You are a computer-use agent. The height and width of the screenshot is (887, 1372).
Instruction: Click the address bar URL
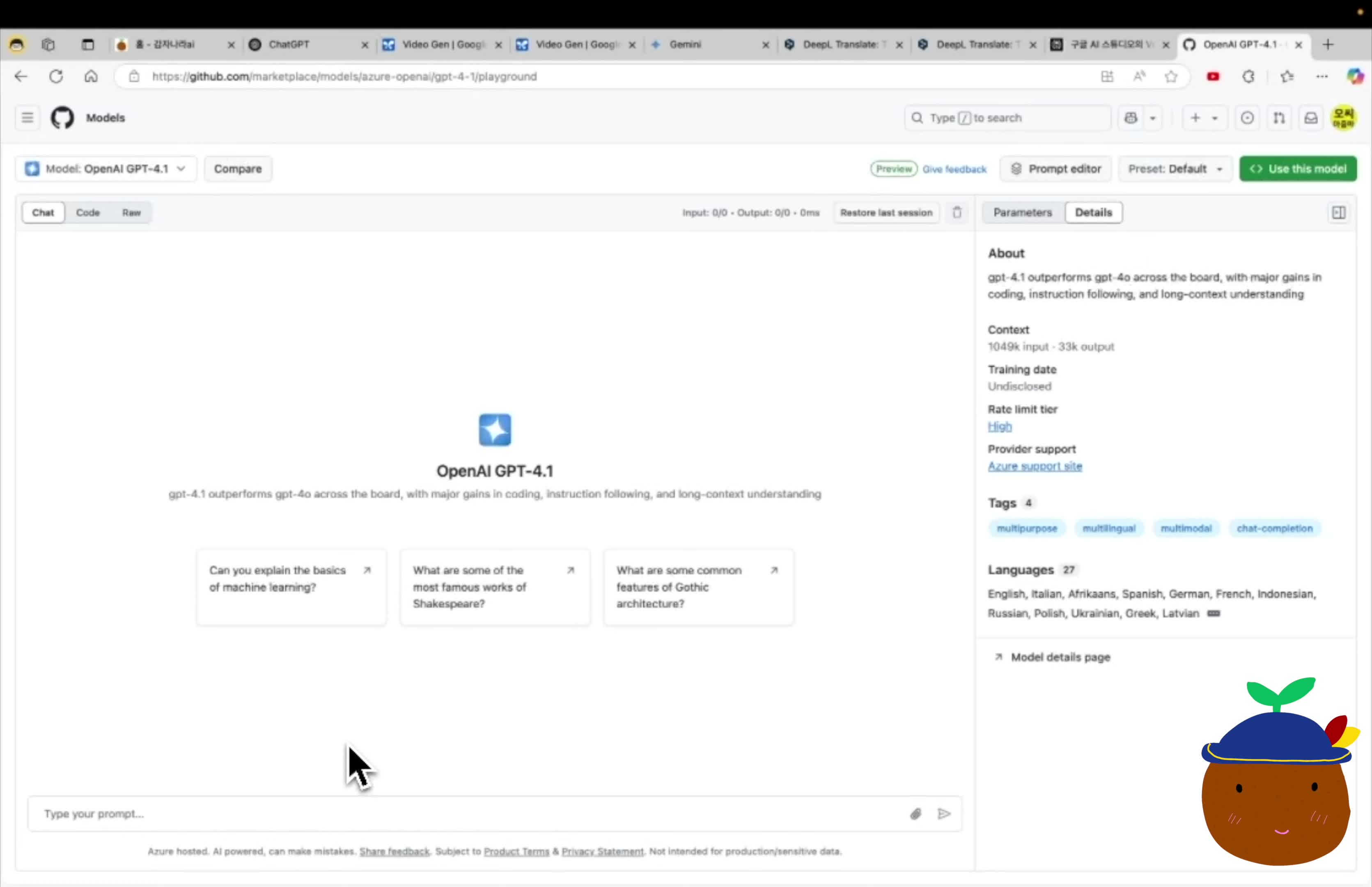[x=344, y=76]
